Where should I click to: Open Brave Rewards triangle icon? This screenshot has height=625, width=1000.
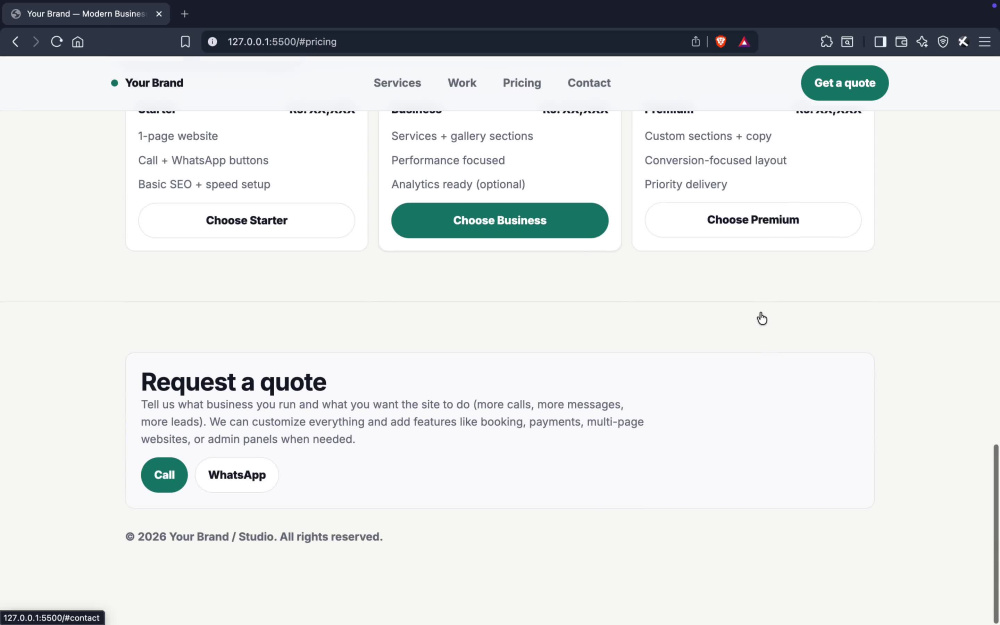click(x=744, y=41)
